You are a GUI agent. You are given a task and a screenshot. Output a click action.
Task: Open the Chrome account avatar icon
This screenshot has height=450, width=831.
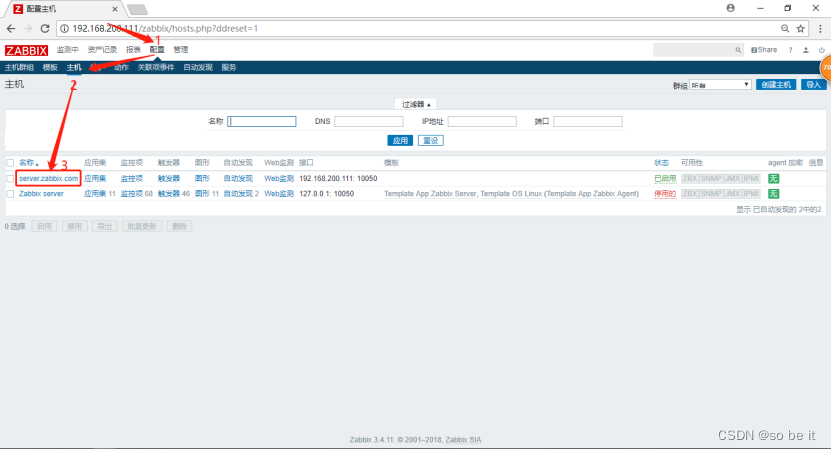(730, 8)
